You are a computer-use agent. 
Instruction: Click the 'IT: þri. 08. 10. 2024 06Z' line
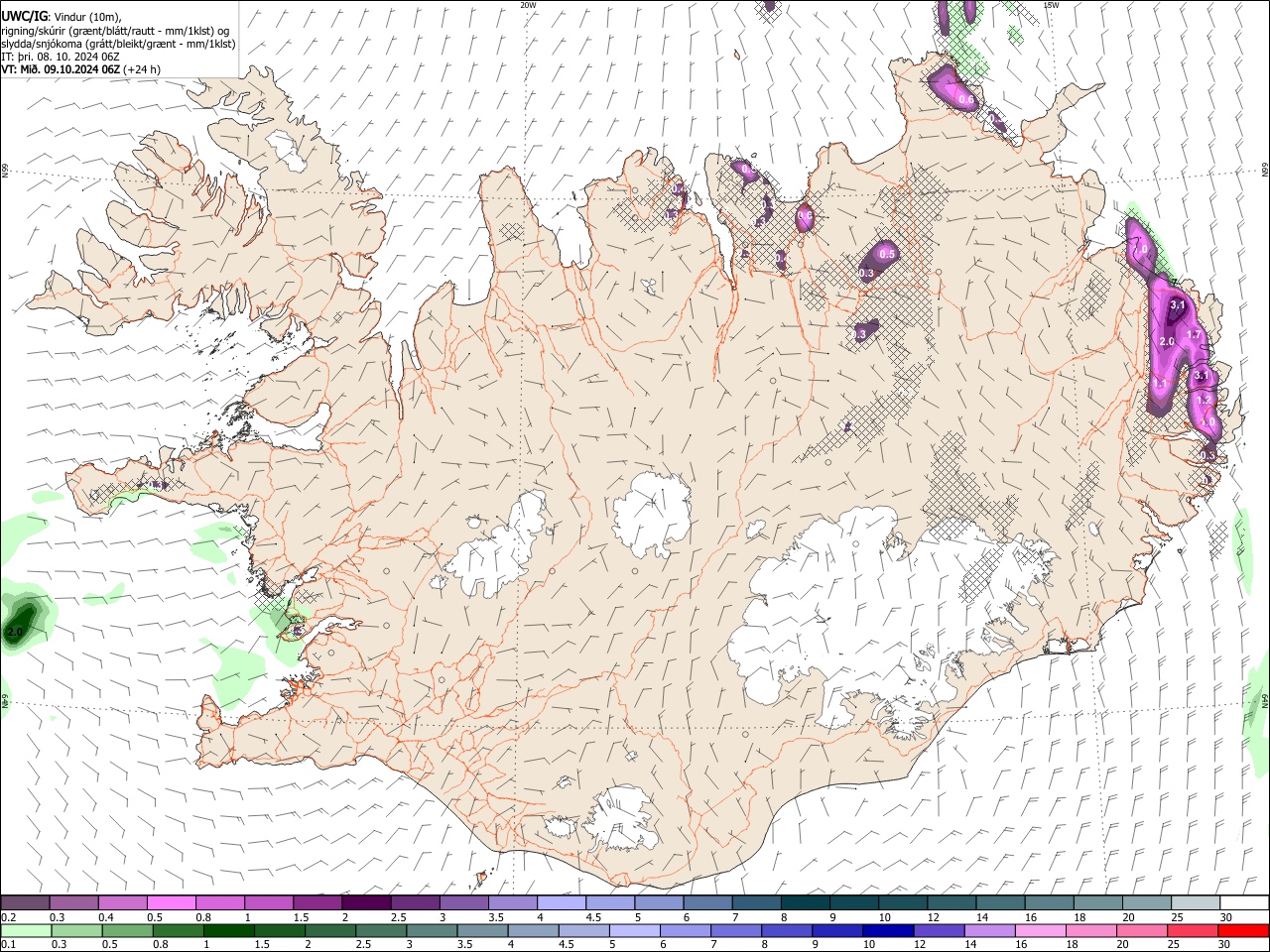click(61, 57)
